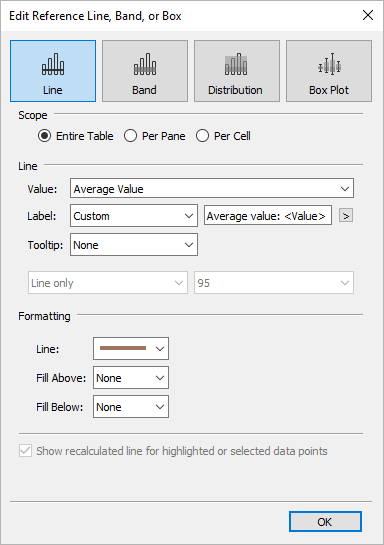The height and width of the screenshot is (545, 384).
Task: Toggle show recalculated line checkbox
Action: [x=25, y=451]
